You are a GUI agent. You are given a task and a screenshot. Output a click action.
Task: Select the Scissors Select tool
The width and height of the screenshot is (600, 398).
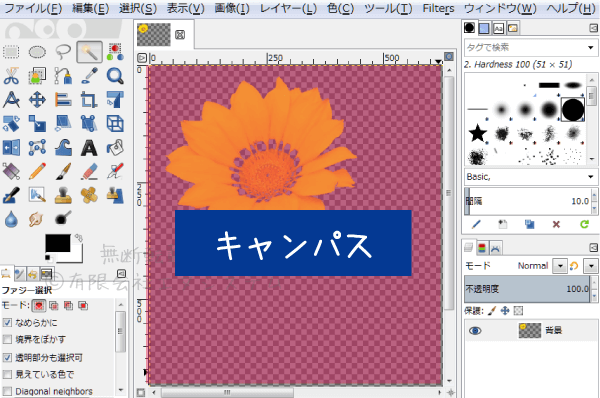tap(11, 76)
